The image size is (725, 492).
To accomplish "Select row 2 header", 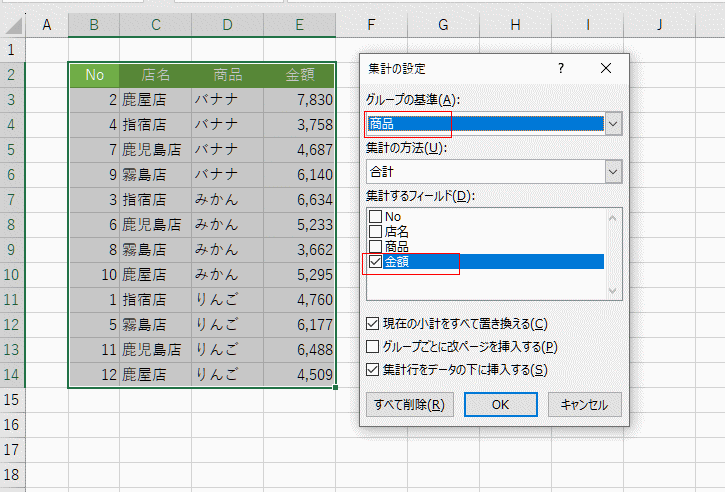I will pos(12,75).
